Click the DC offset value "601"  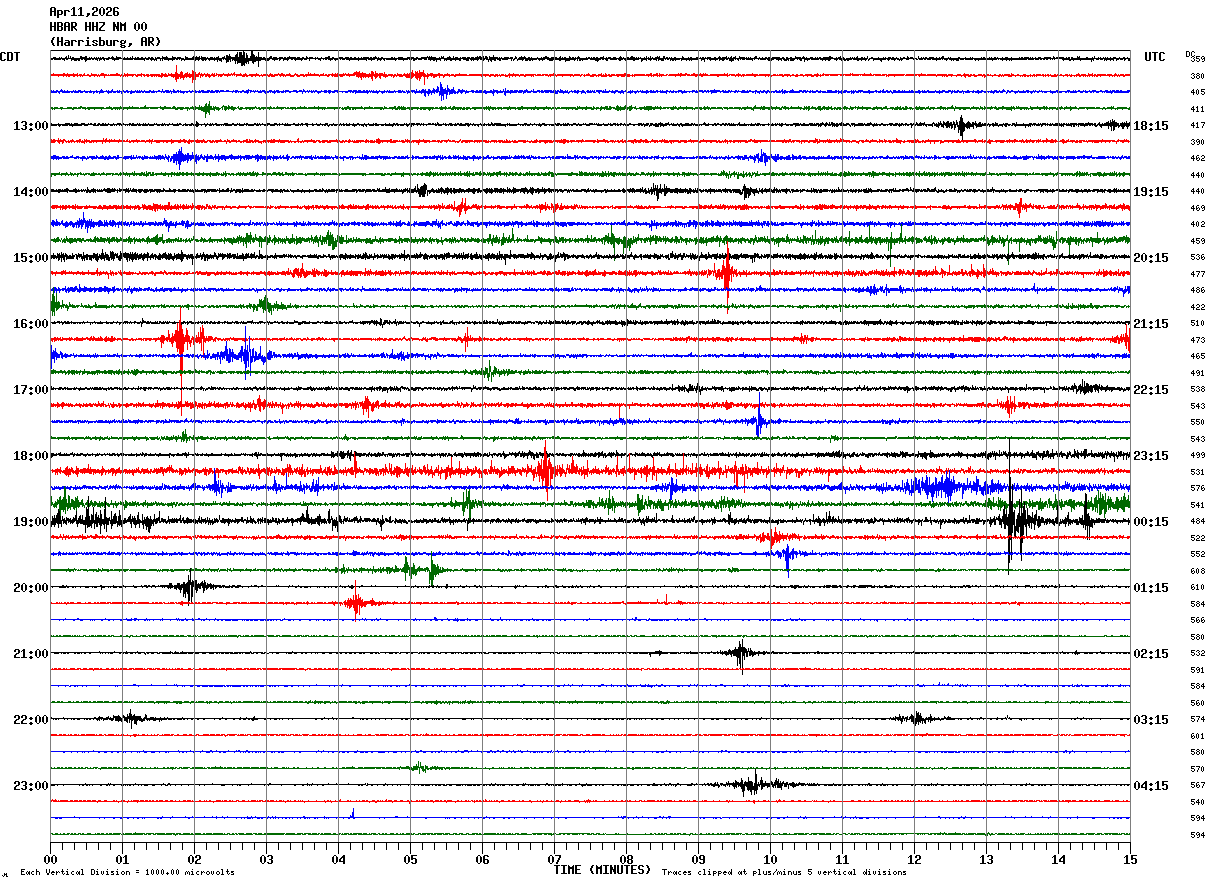[x=1197, y=736]
